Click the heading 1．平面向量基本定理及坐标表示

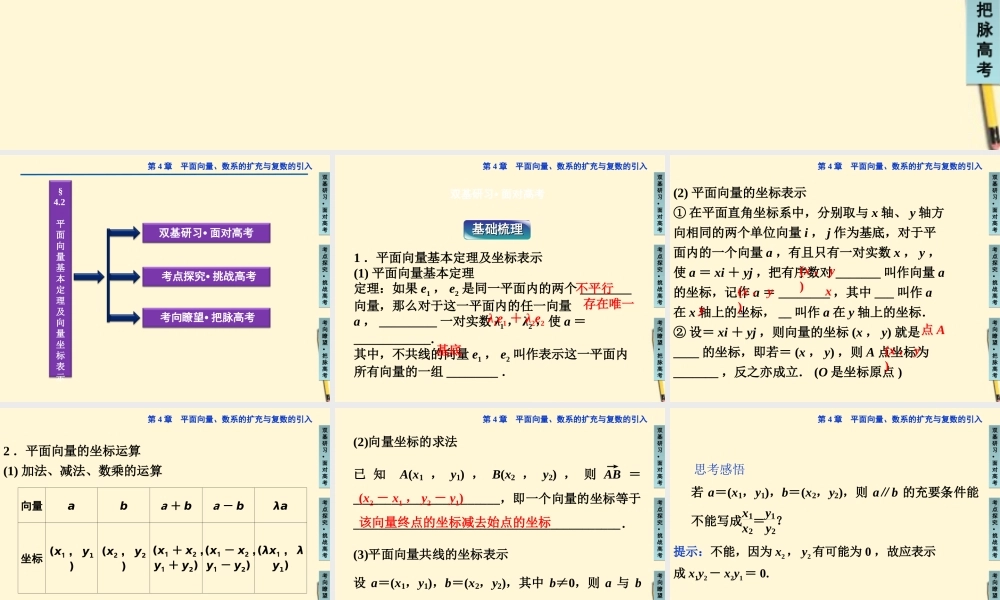448,258
